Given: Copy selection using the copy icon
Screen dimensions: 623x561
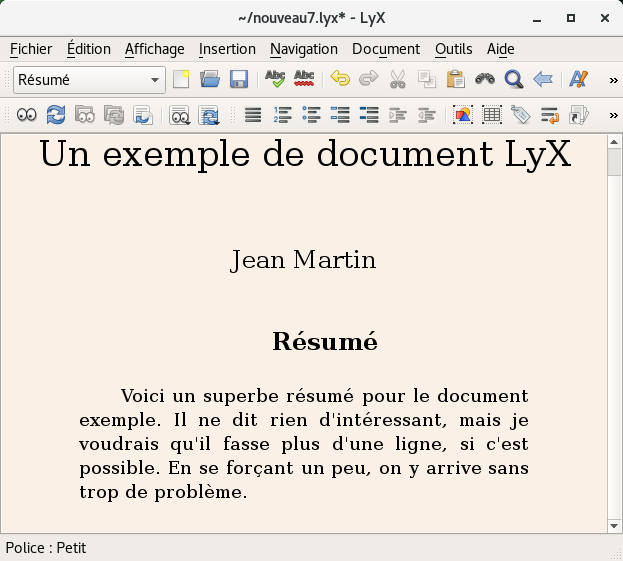Looking at the screenshot, I should click(427, 79).
